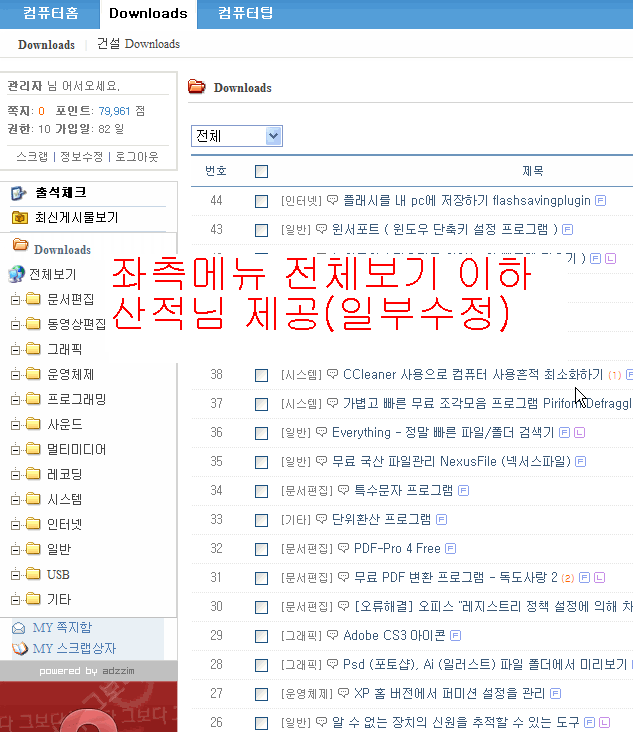Open the 정보수정 link

(82, 156)
